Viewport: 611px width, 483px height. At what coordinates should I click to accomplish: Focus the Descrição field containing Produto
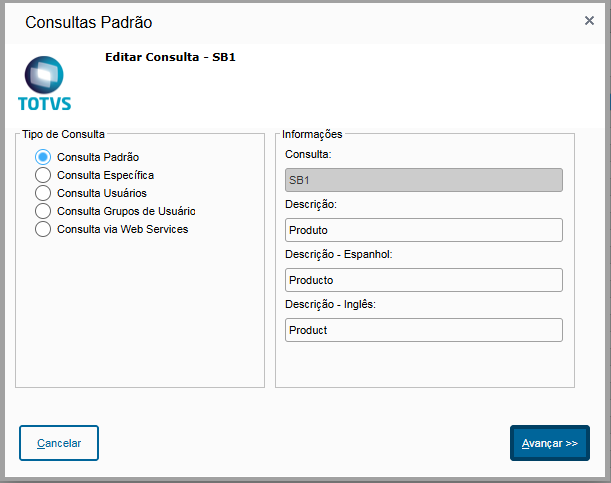(424, 230)
